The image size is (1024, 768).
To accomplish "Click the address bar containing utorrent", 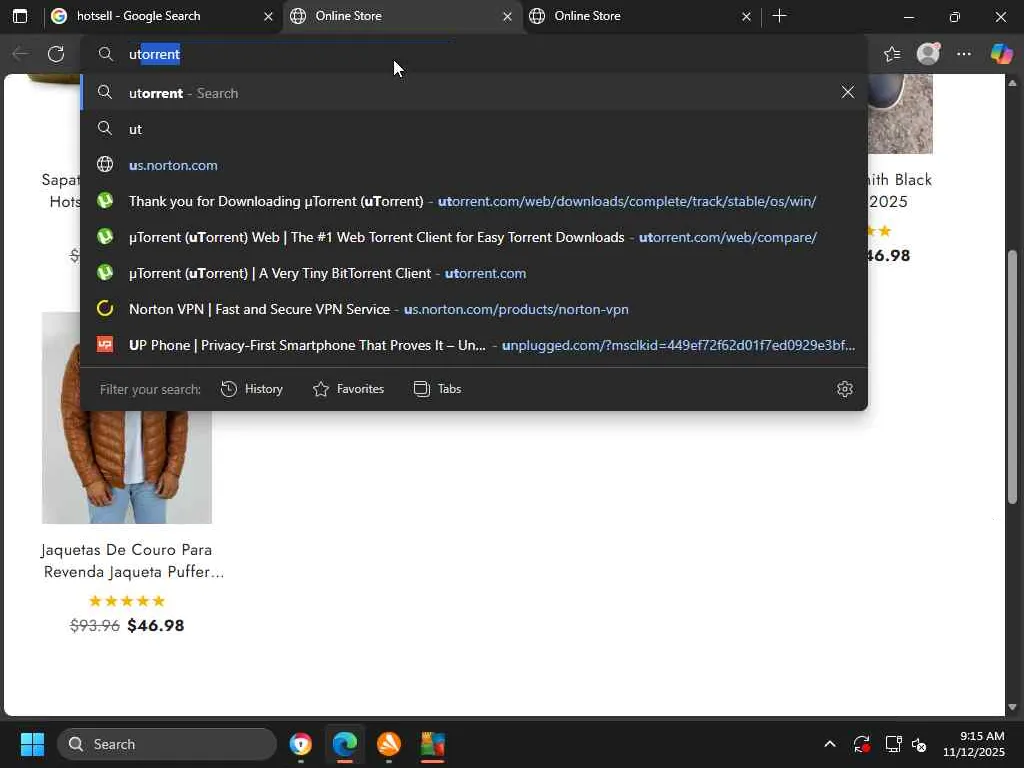I will tap(474, 54).
